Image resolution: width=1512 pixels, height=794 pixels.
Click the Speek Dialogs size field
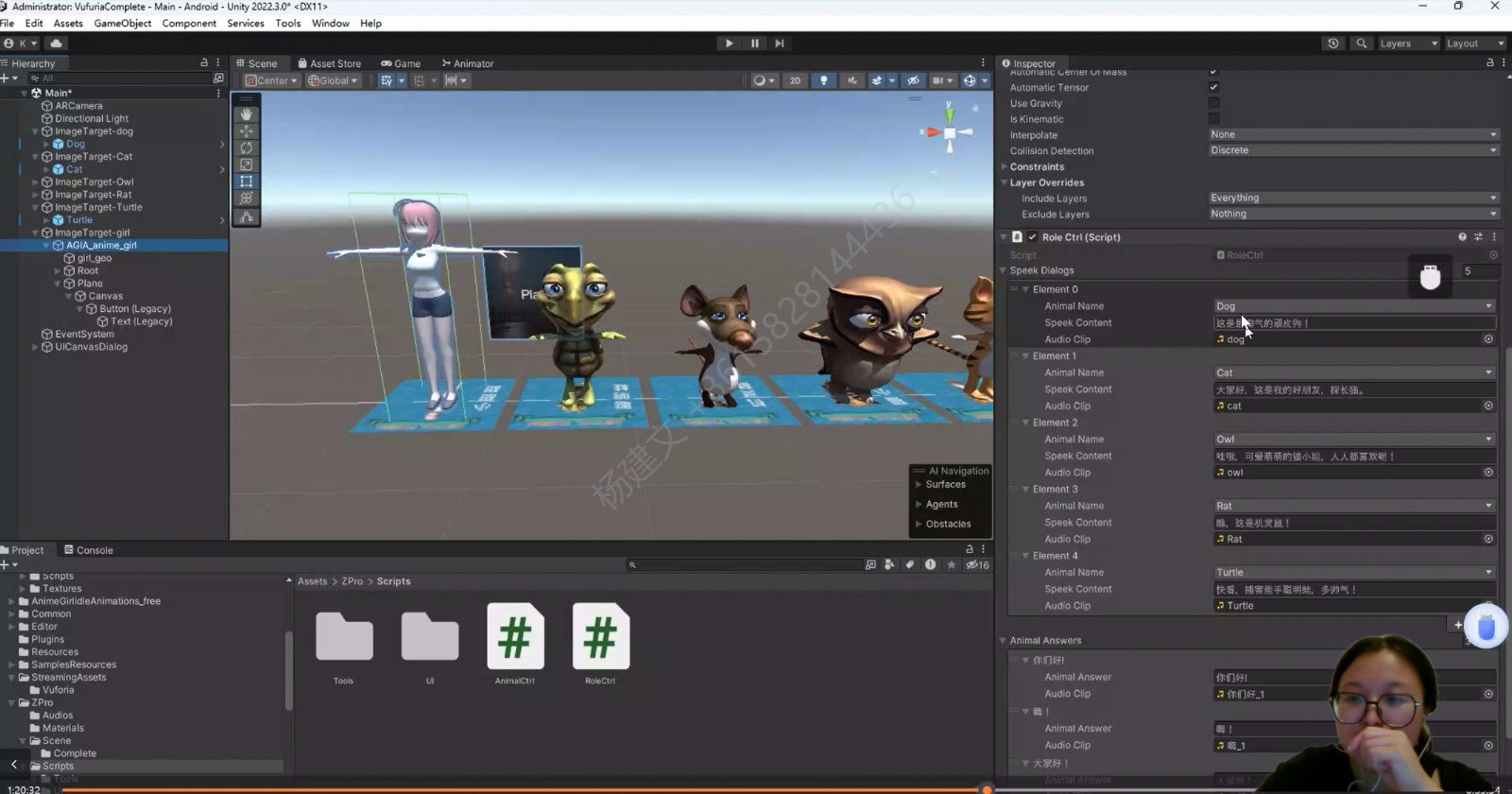point(1479,270)
